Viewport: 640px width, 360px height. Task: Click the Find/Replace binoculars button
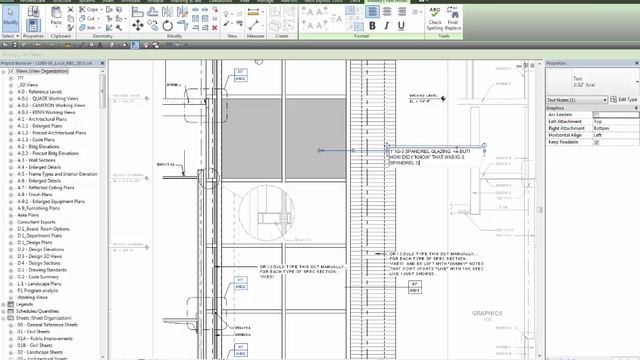[453, 18]
